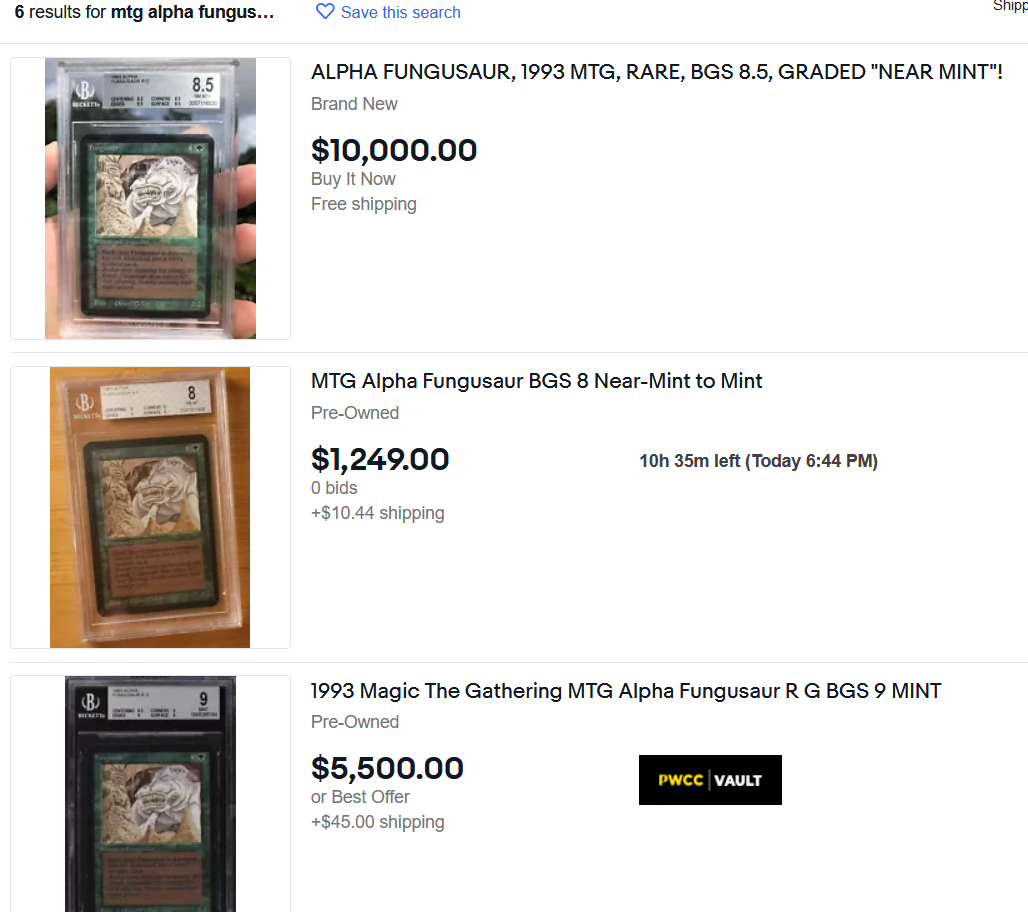View the BGS 8.5 Fungusaur thumbnail image
The image size is (1028, 912).
(x=150, y=198)
